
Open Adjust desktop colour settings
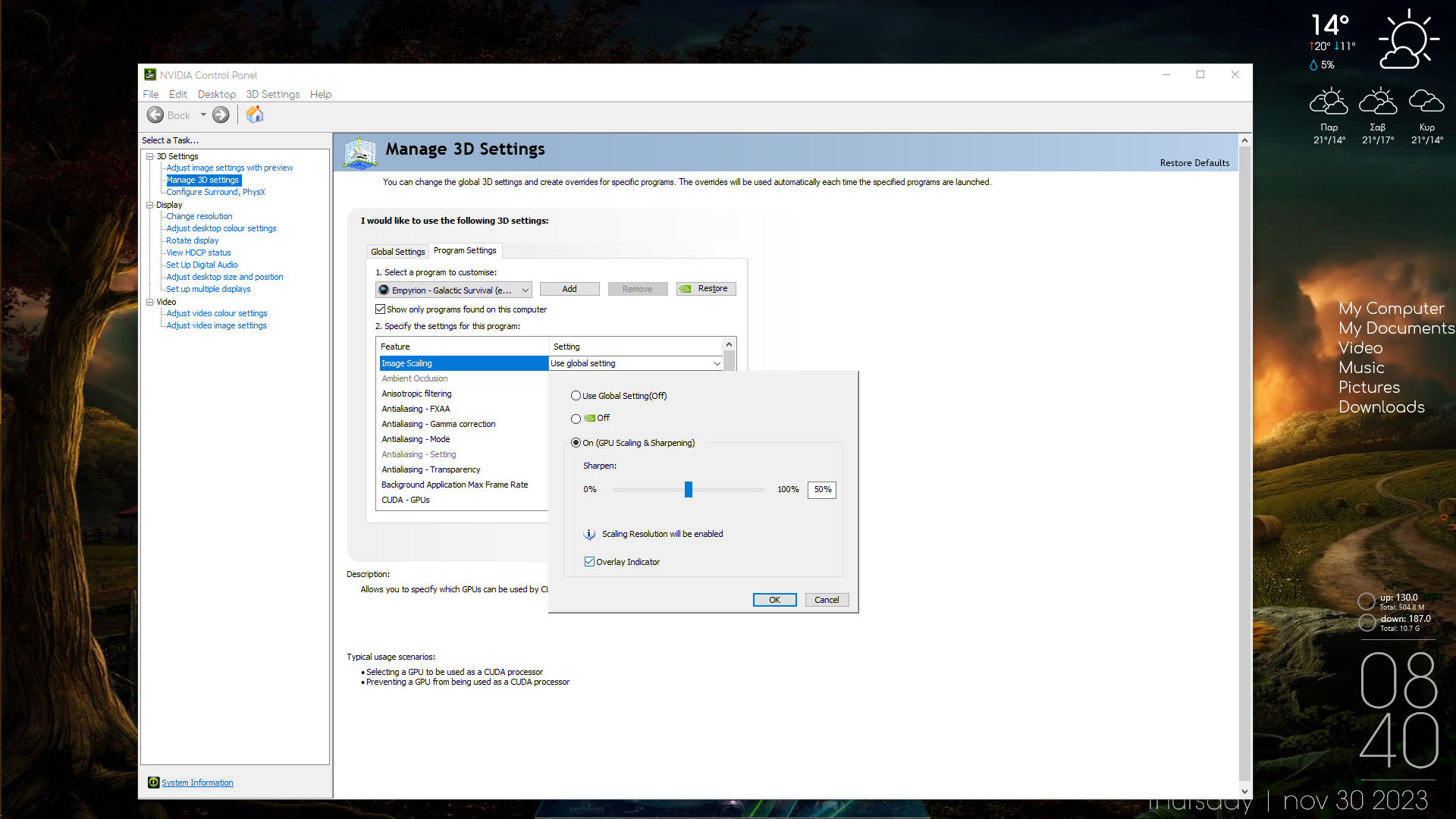[221, 228]
